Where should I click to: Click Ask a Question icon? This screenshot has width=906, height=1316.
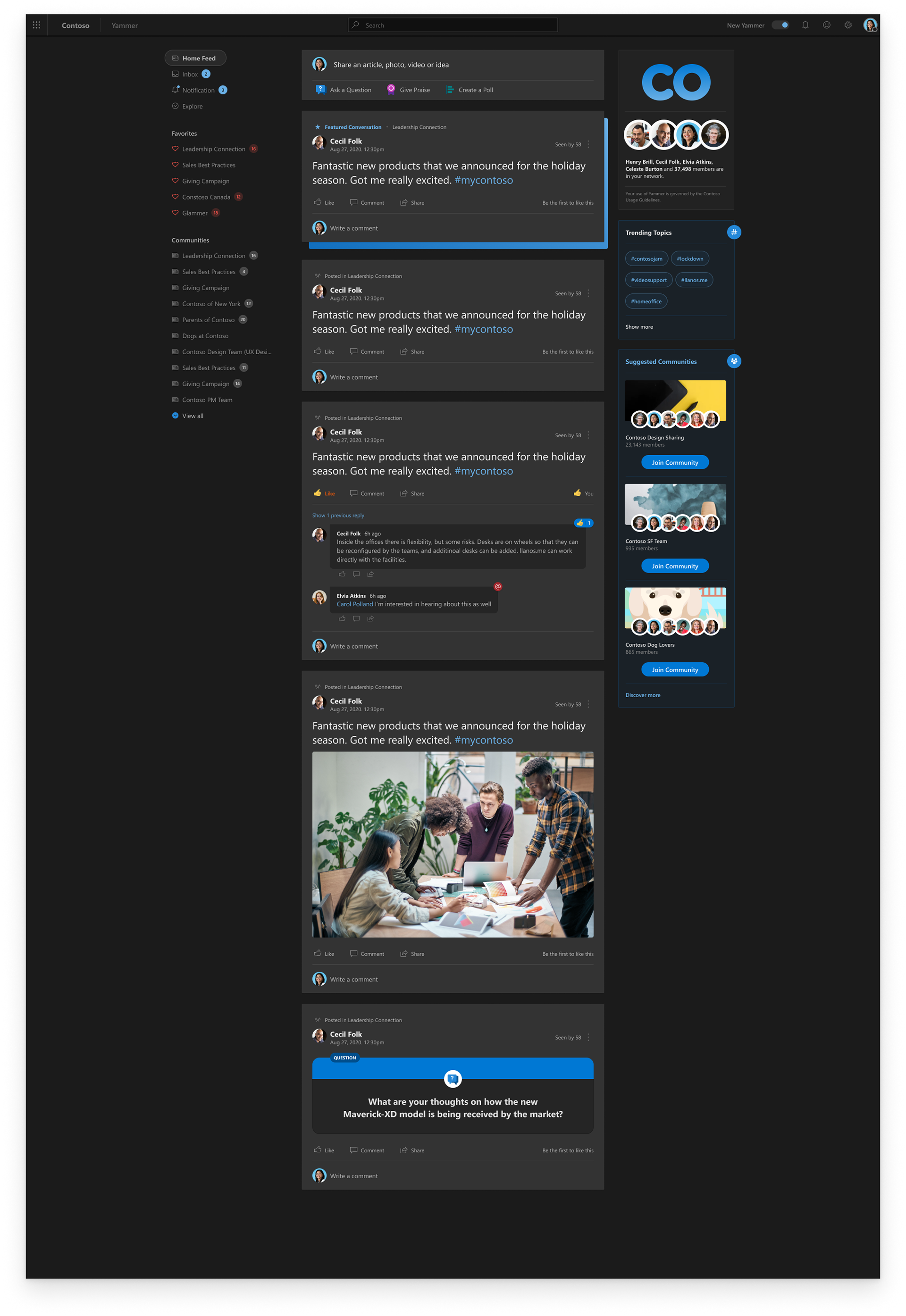click(x=321, y=90)
